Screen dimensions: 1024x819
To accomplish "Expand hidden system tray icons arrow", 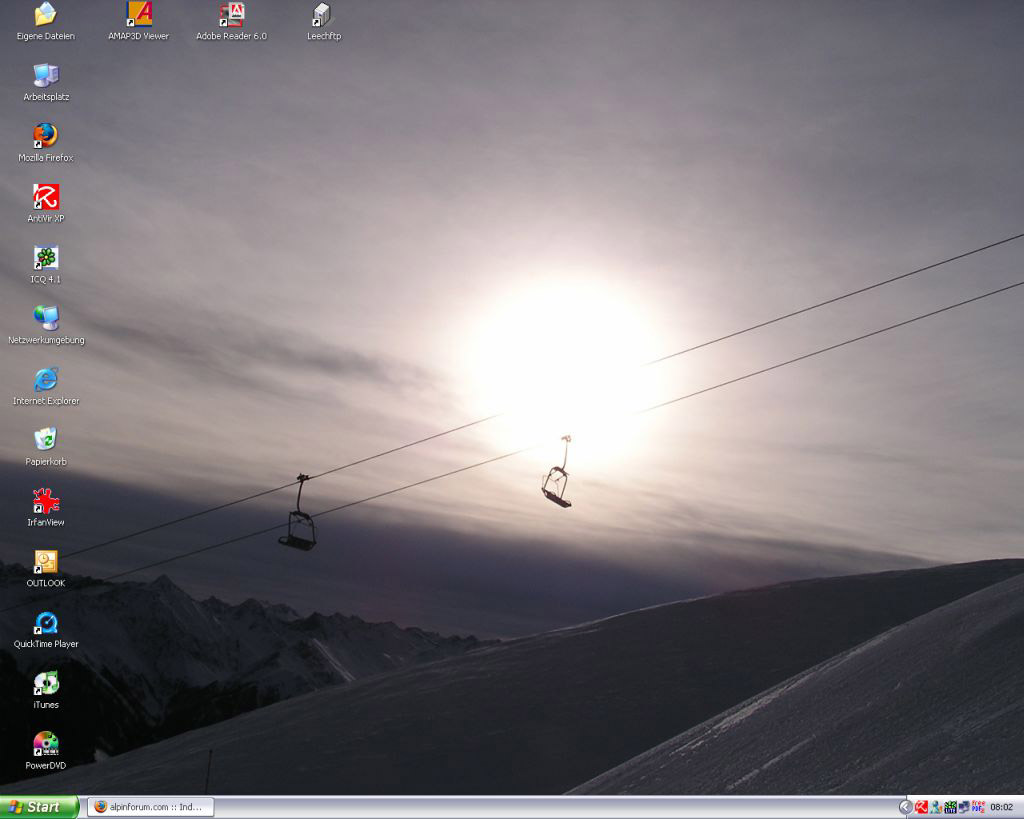I will pyautogui.click(x=905, y=807).
